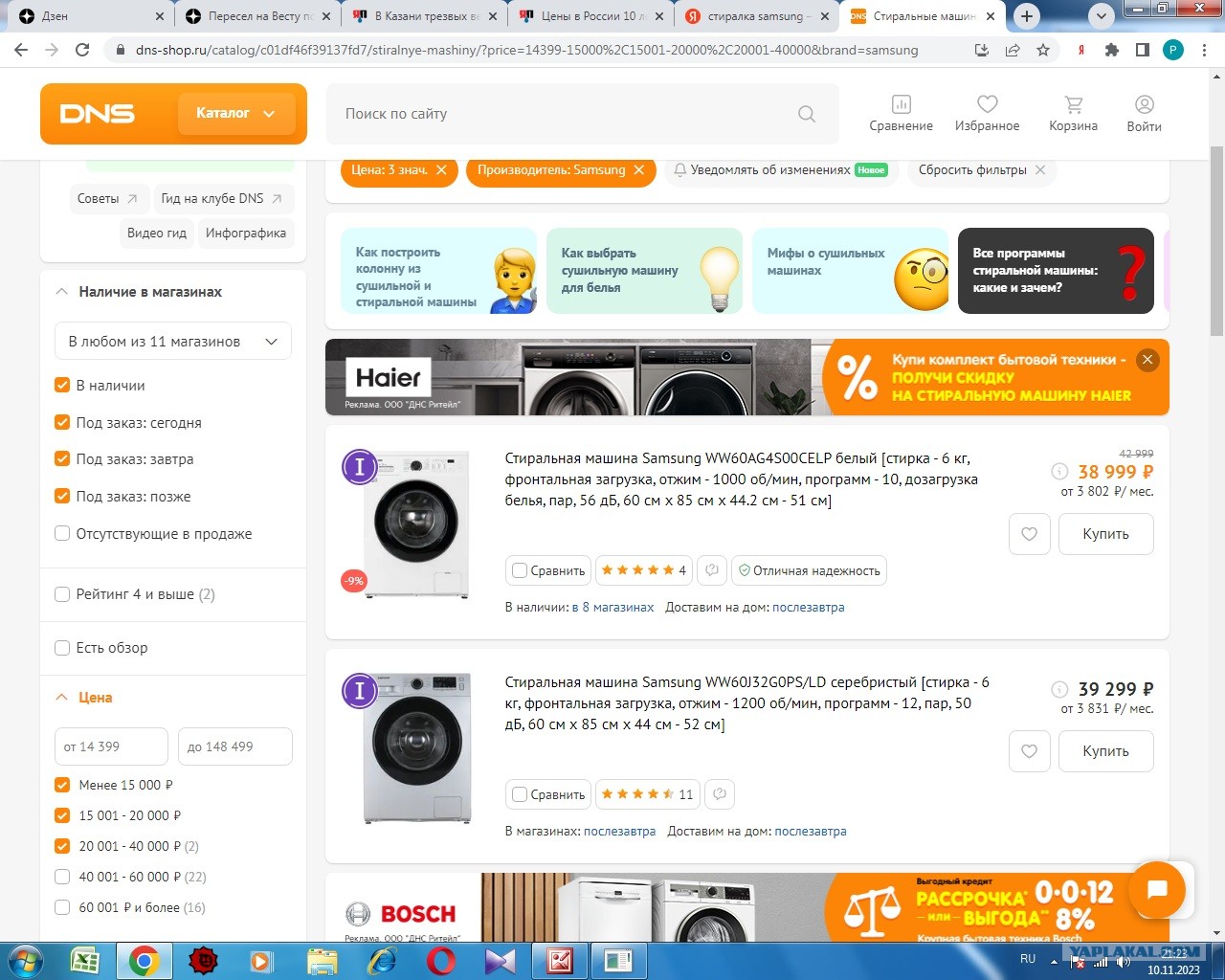Open Excel from the taskbar
The image size is (1225, 980).
[x=85, y=961]
